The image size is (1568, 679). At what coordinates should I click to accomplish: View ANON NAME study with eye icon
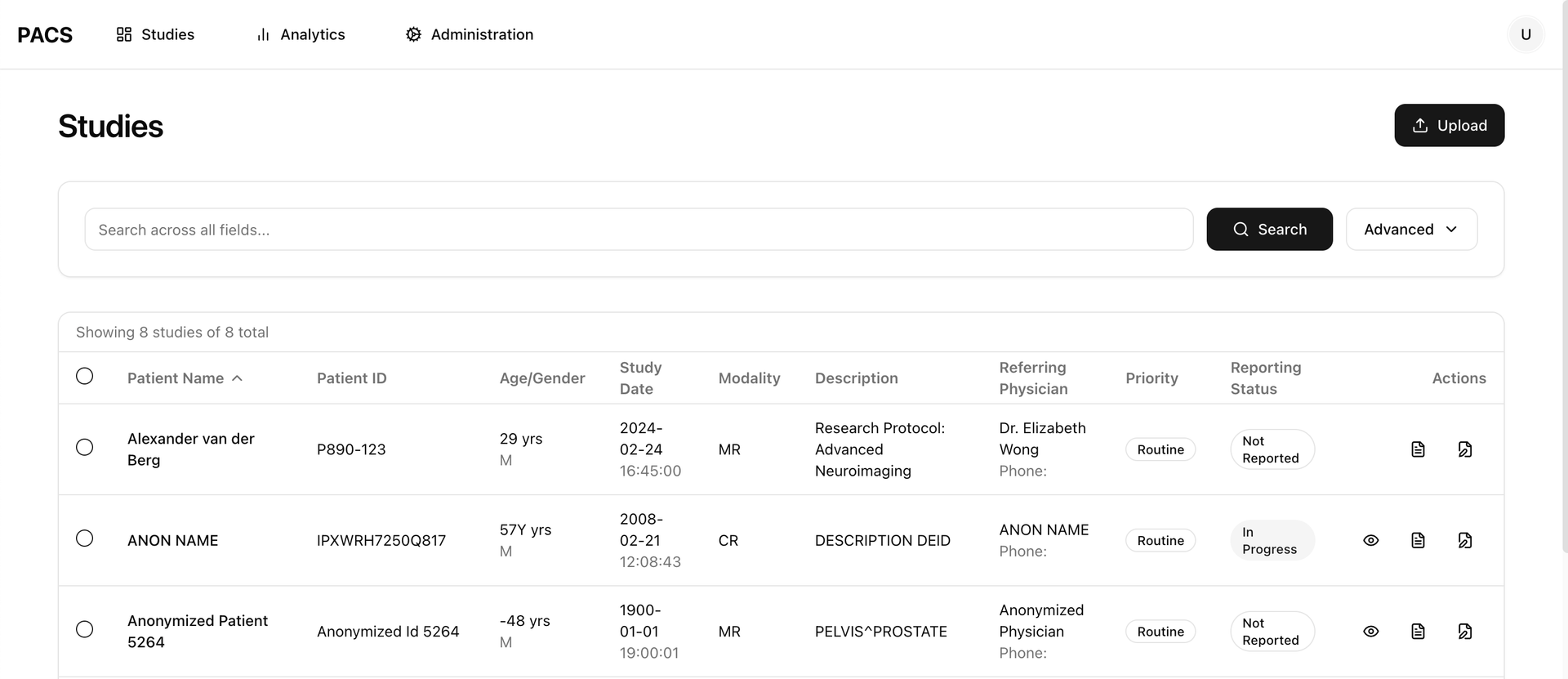pyautogui.click(x=1370, y=540)
